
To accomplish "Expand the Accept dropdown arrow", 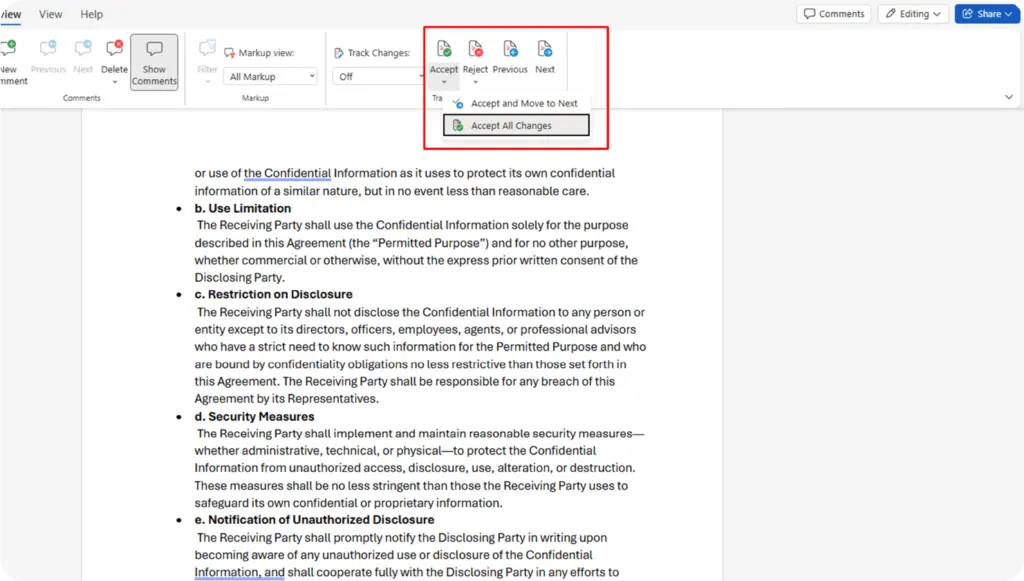I will [x=443, y=82].
